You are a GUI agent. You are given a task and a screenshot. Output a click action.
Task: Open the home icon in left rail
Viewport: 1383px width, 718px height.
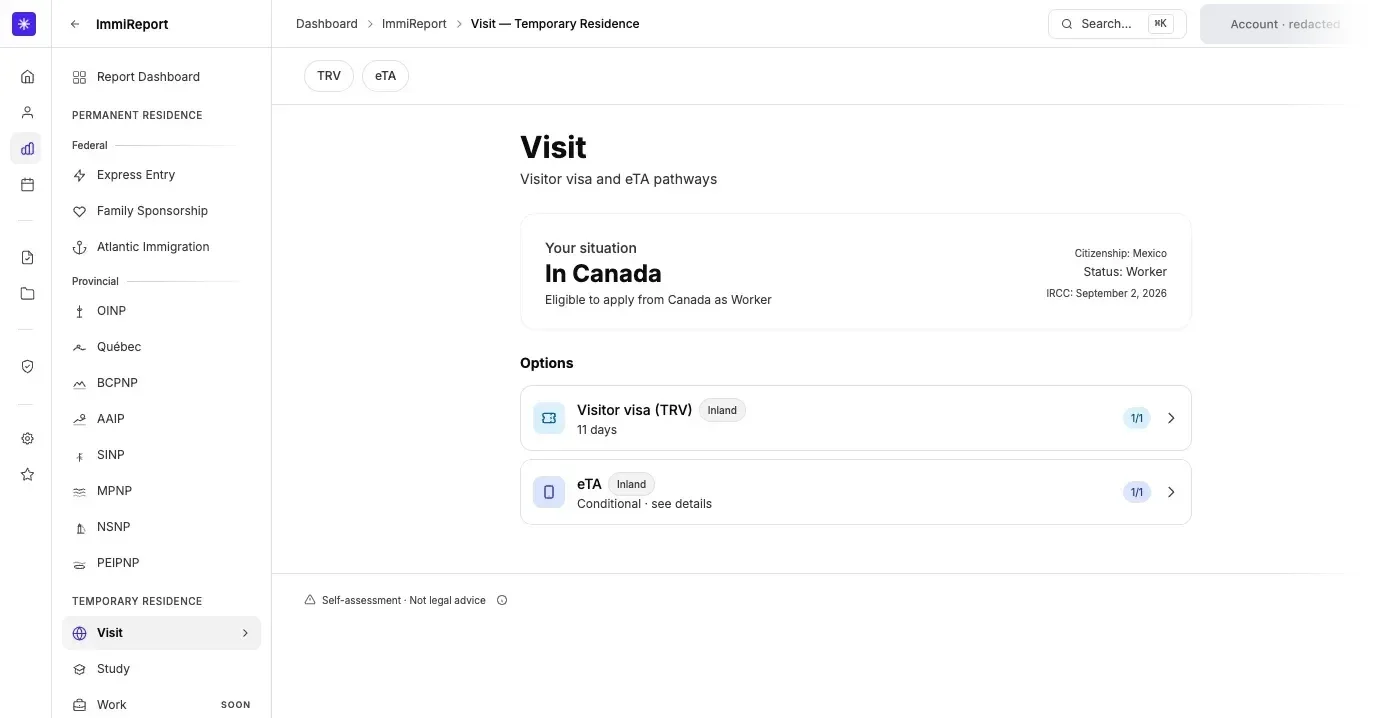pos(27,77)
